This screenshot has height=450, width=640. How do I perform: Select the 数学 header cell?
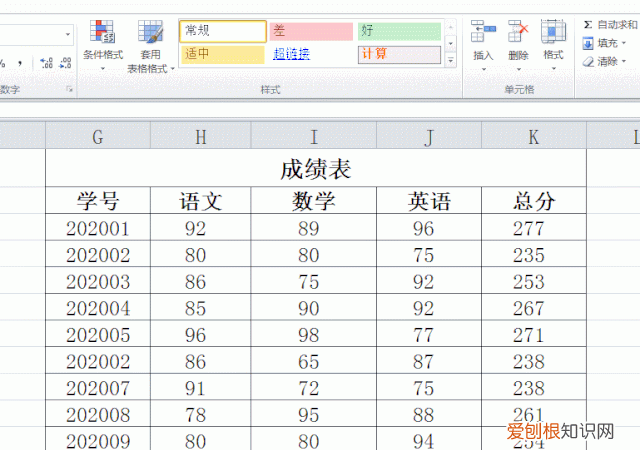313,200
